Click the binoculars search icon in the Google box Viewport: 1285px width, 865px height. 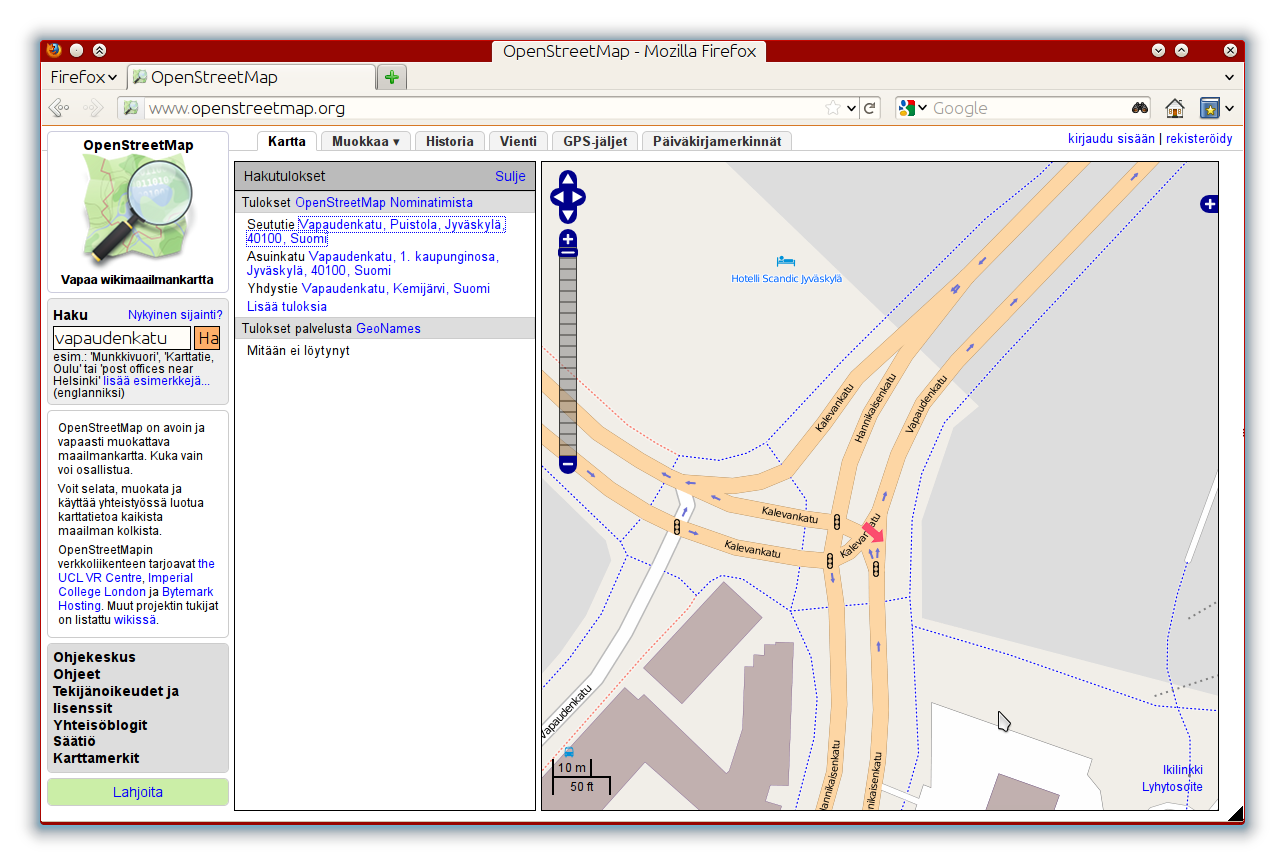pyautogui.click(x=1140, y=108)
